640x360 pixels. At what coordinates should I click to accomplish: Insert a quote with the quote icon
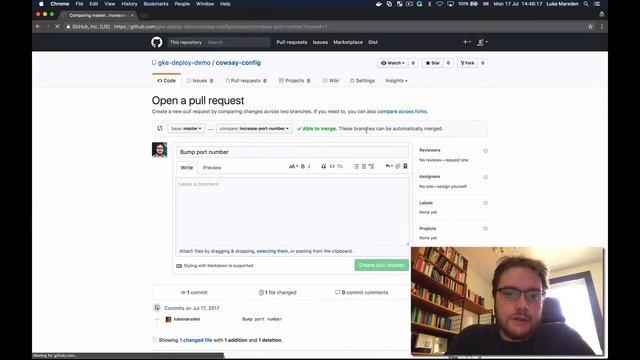point(324,166)
